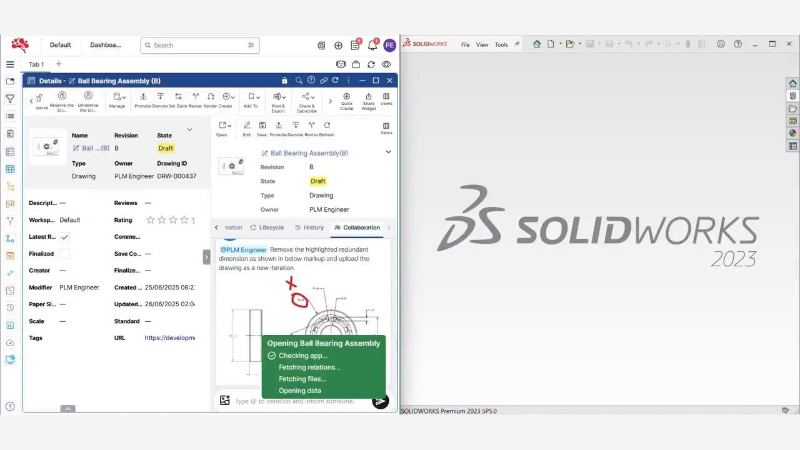Toggle the Latest Revision checkbox
800x450 pixels.
tap(65, 237)
